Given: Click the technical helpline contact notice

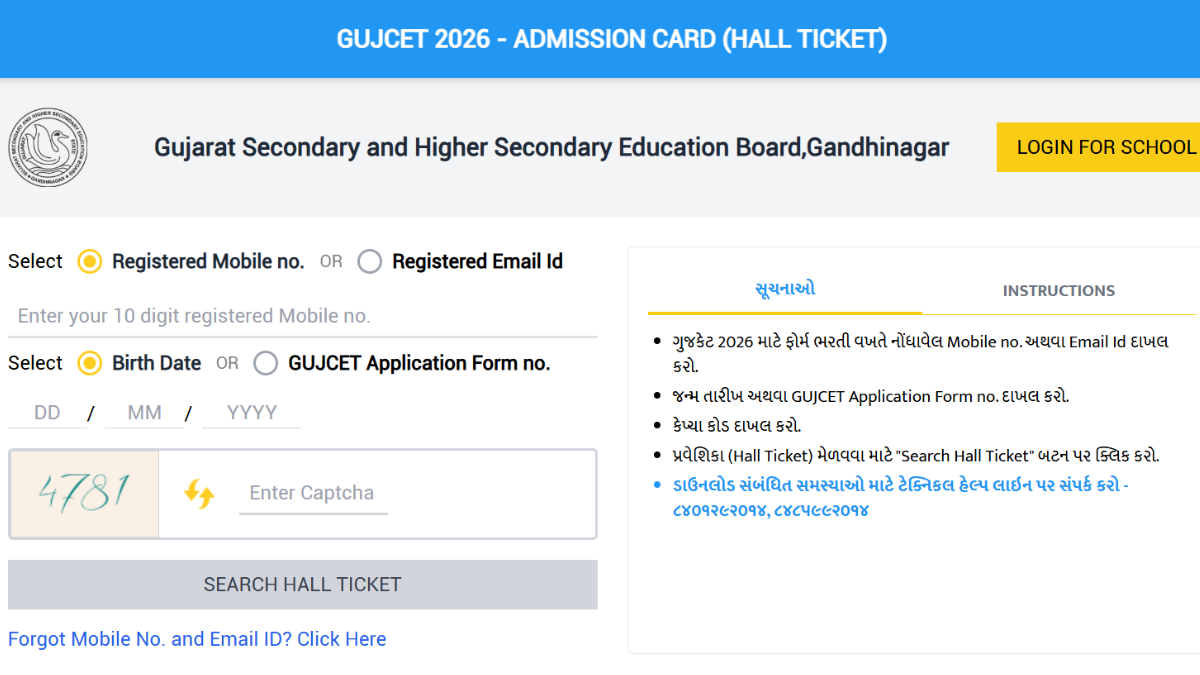Looking at the screenshot, I should click(900, 497).
